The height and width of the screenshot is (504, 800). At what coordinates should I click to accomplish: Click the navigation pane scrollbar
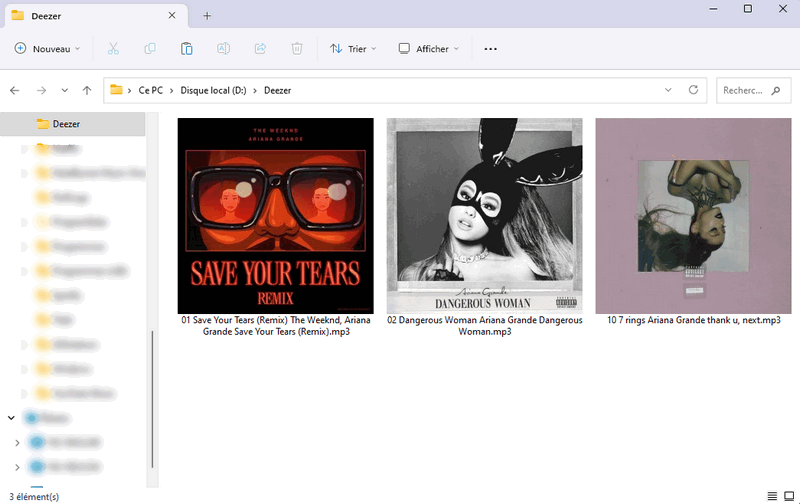(x=152, y=399)
